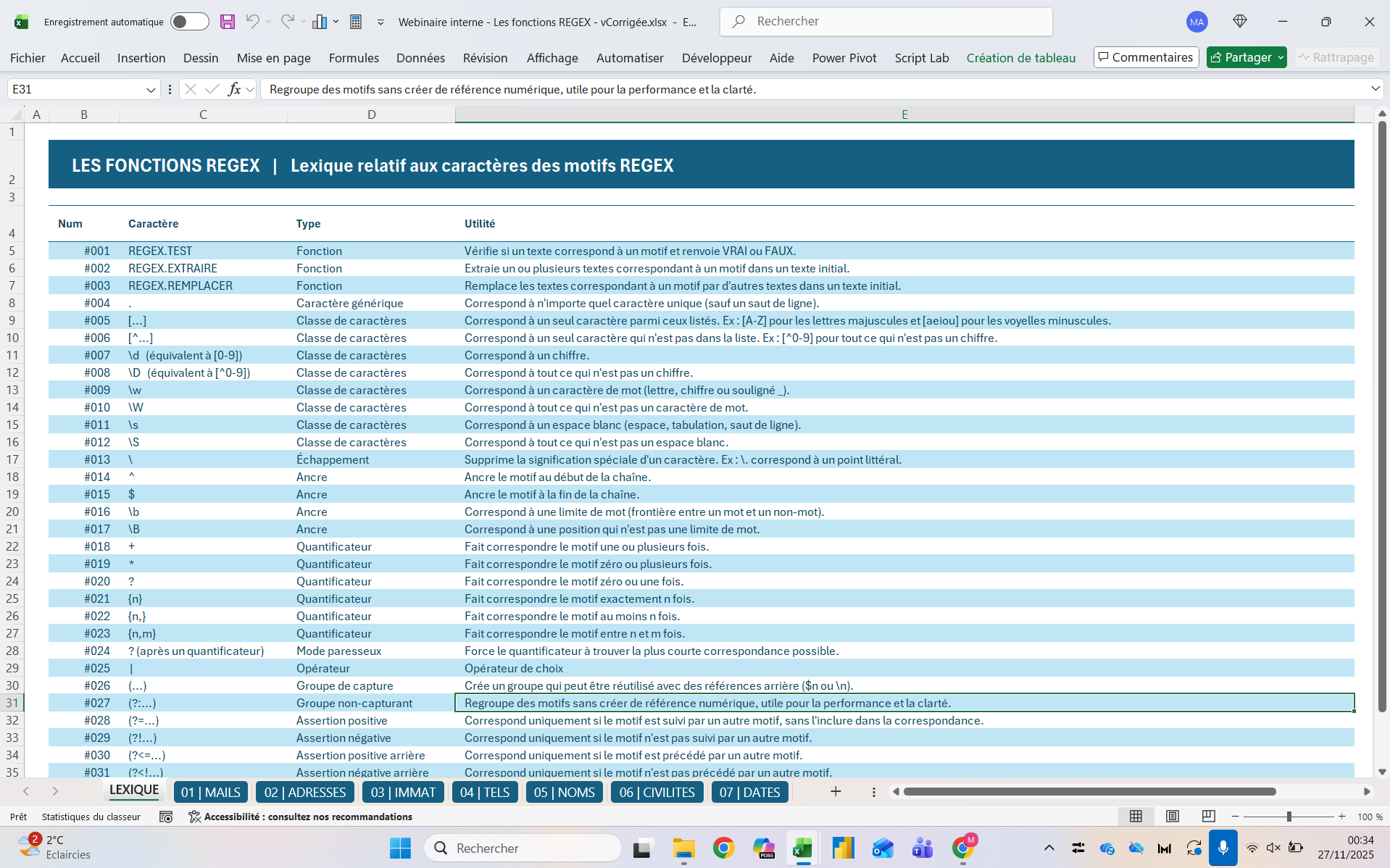Image resolution: width=1390 pixels, height=868 pixels.
Task: Open the Name Box dropdown arrow
Action: tap(151, 90)
